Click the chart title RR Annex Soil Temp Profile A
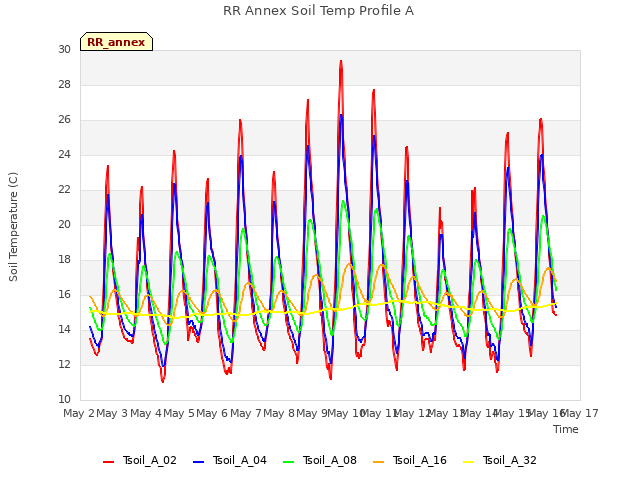Image resolution: width=640 pixels, height=480 pixels. click(318, 11)
